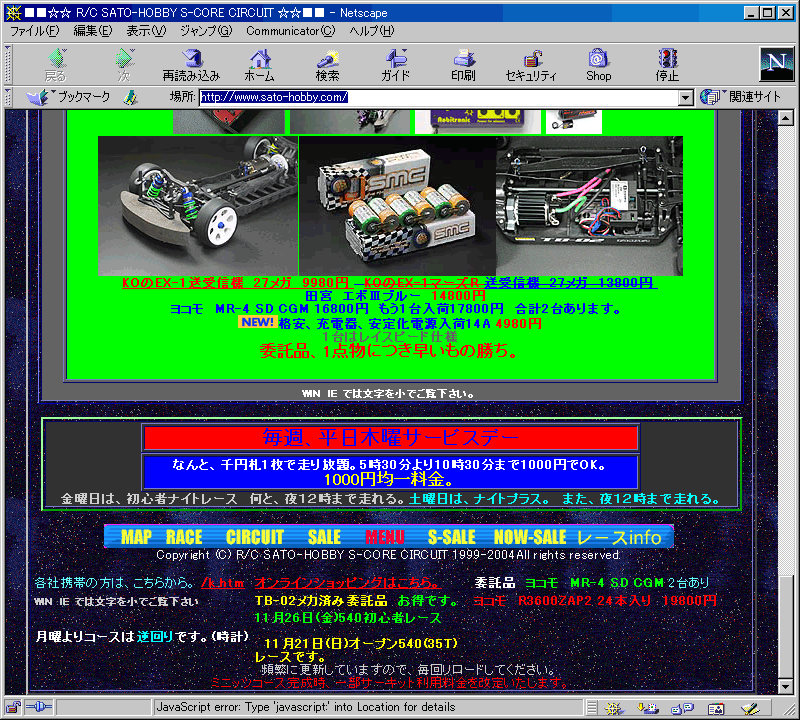Viewport: 800px width, 720px height.
Task: Click the TB-02 chassis electronics photo
Action: coord(589,206)
